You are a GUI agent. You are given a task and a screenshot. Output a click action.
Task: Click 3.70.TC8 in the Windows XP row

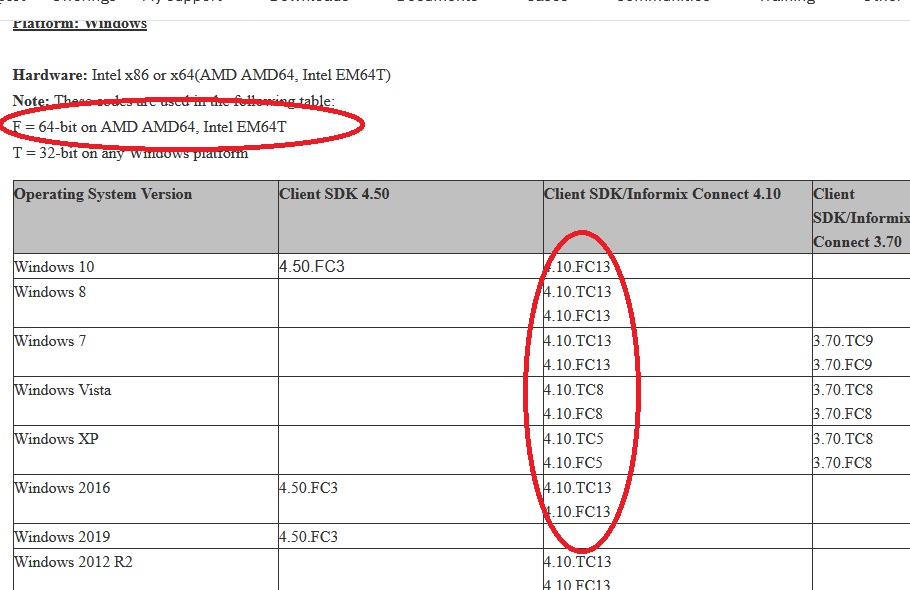843,439
